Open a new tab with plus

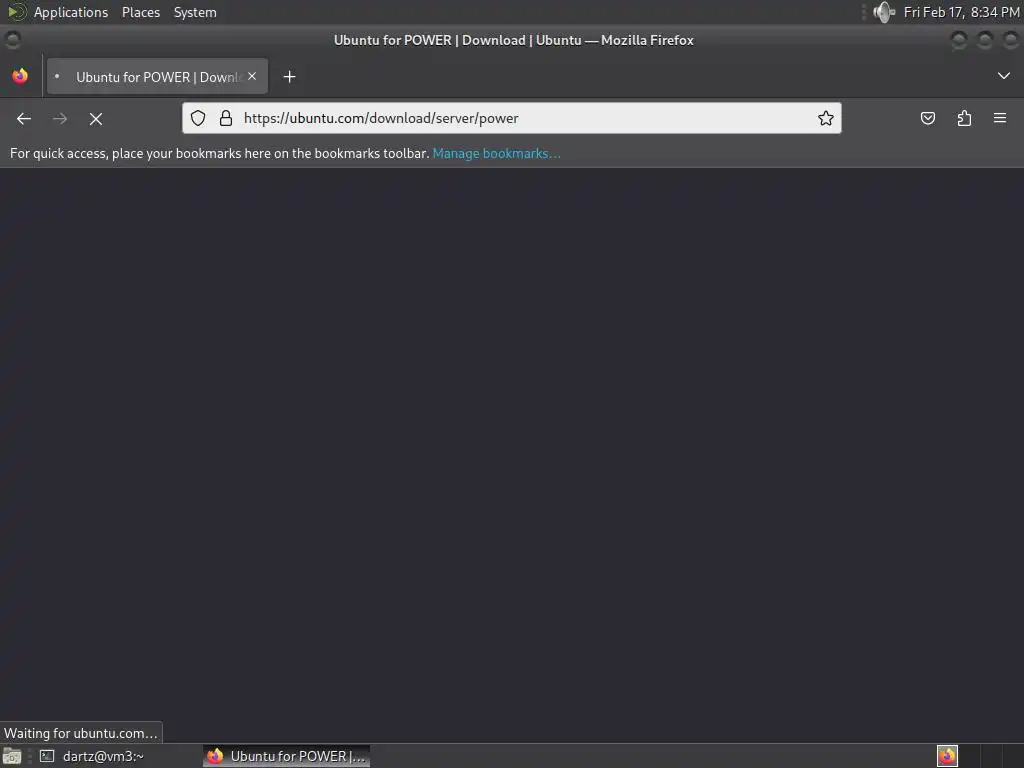pos(289,77)
